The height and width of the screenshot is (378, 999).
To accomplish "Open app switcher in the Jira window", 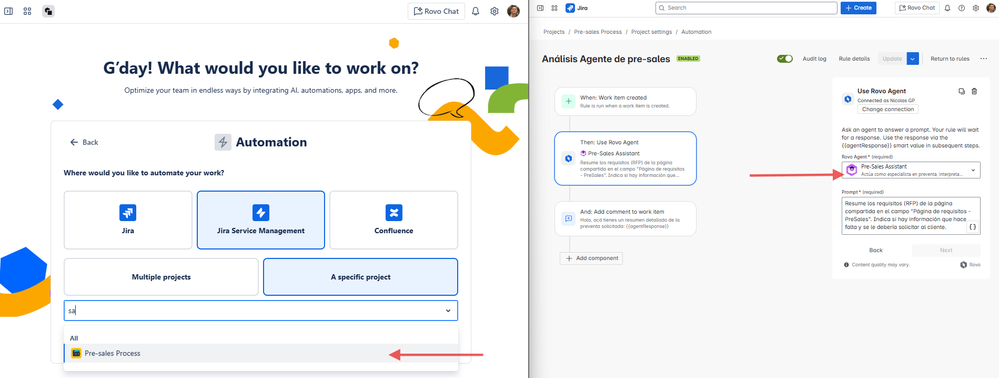I will pos(554,8).
